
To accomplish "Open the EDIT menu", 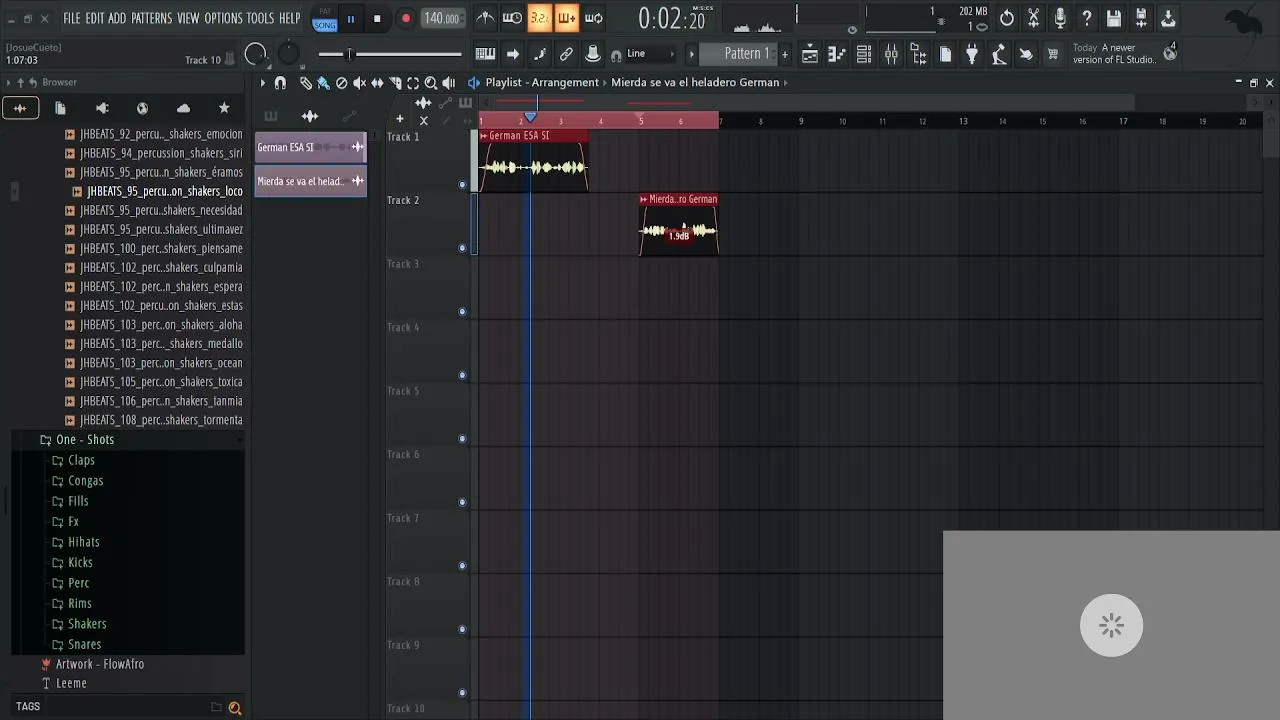I will pos(95,18).
